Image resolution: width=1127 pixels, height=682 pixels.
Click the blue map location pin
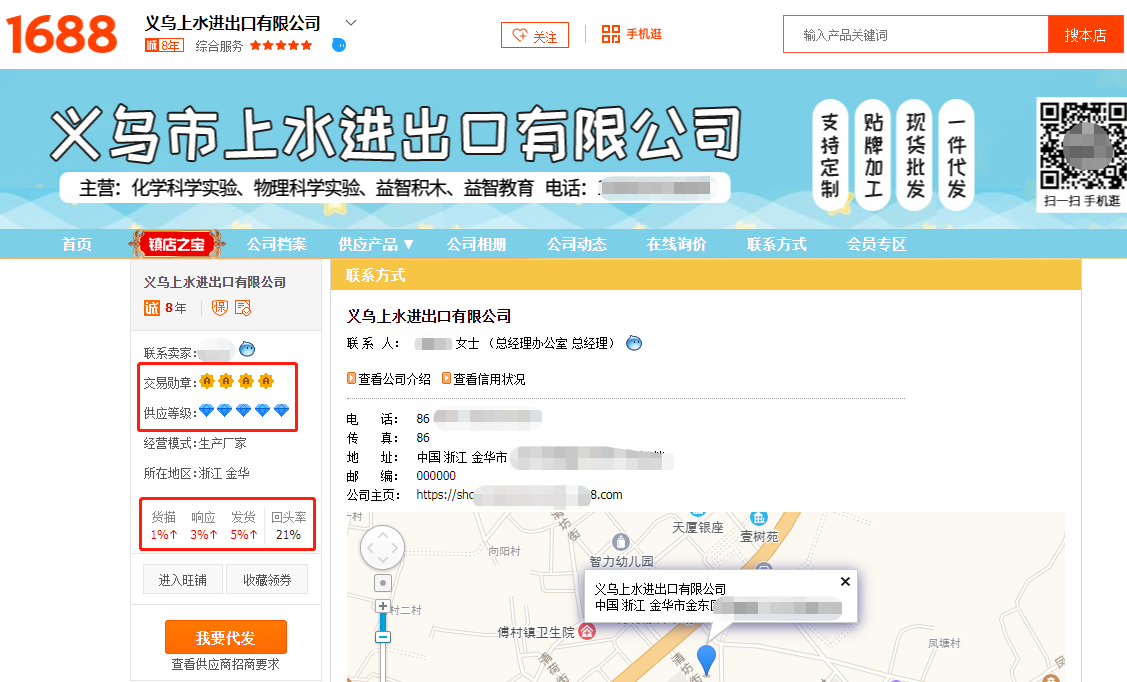point(707,660)
